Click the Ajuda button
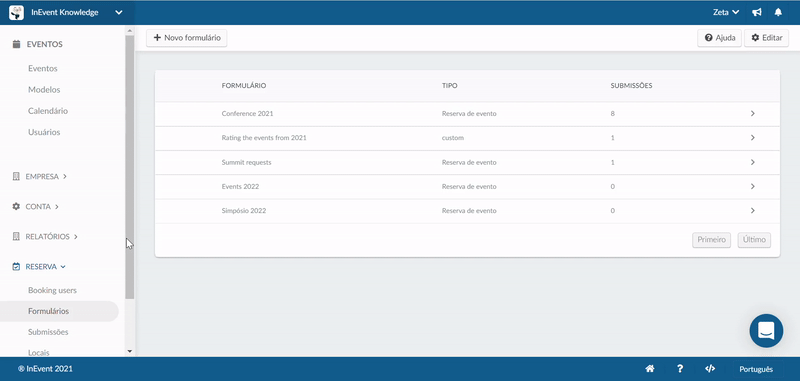Viewport: 800px width, 381px height. (719, 38)
